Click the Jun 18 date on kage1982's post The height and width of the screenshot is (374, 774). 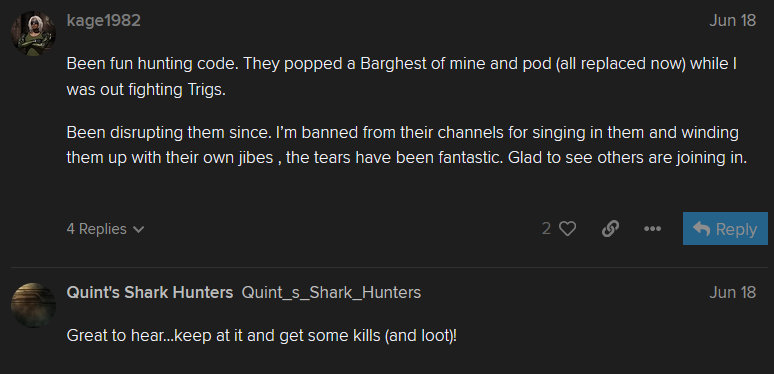click(733, 21)
